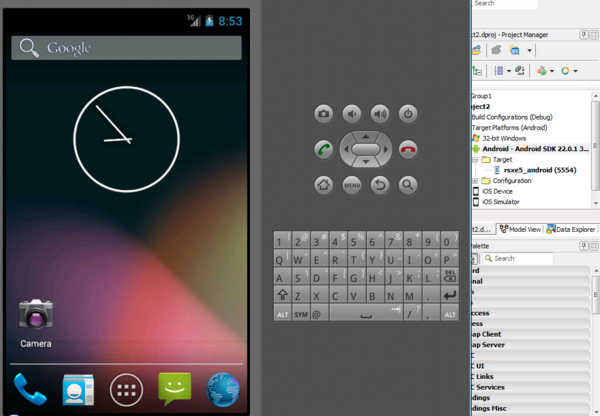Open the Messaging app in the dock

[174, 389]
